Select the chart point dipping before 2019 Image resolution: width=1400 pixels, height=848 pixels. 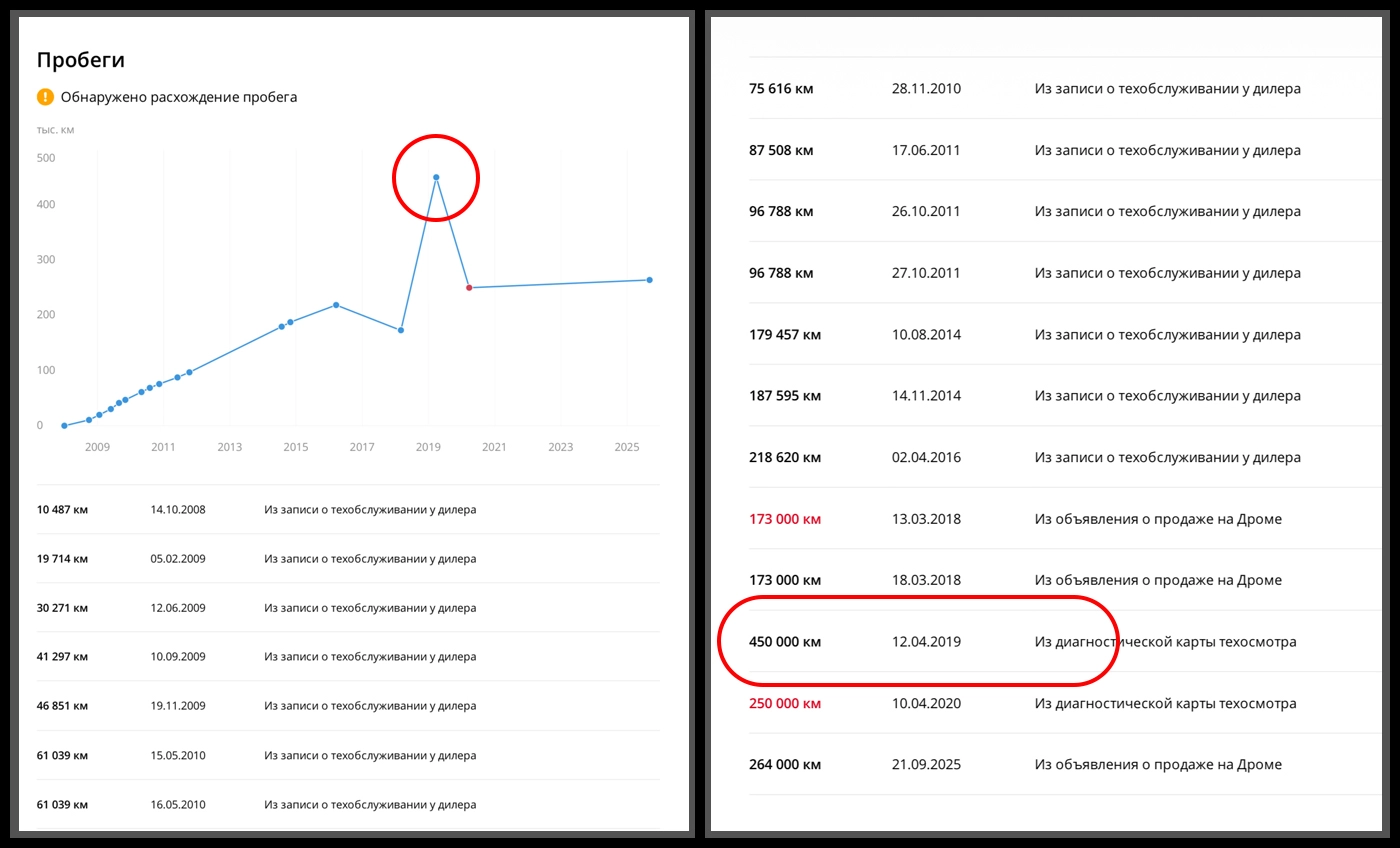point(401,330)
